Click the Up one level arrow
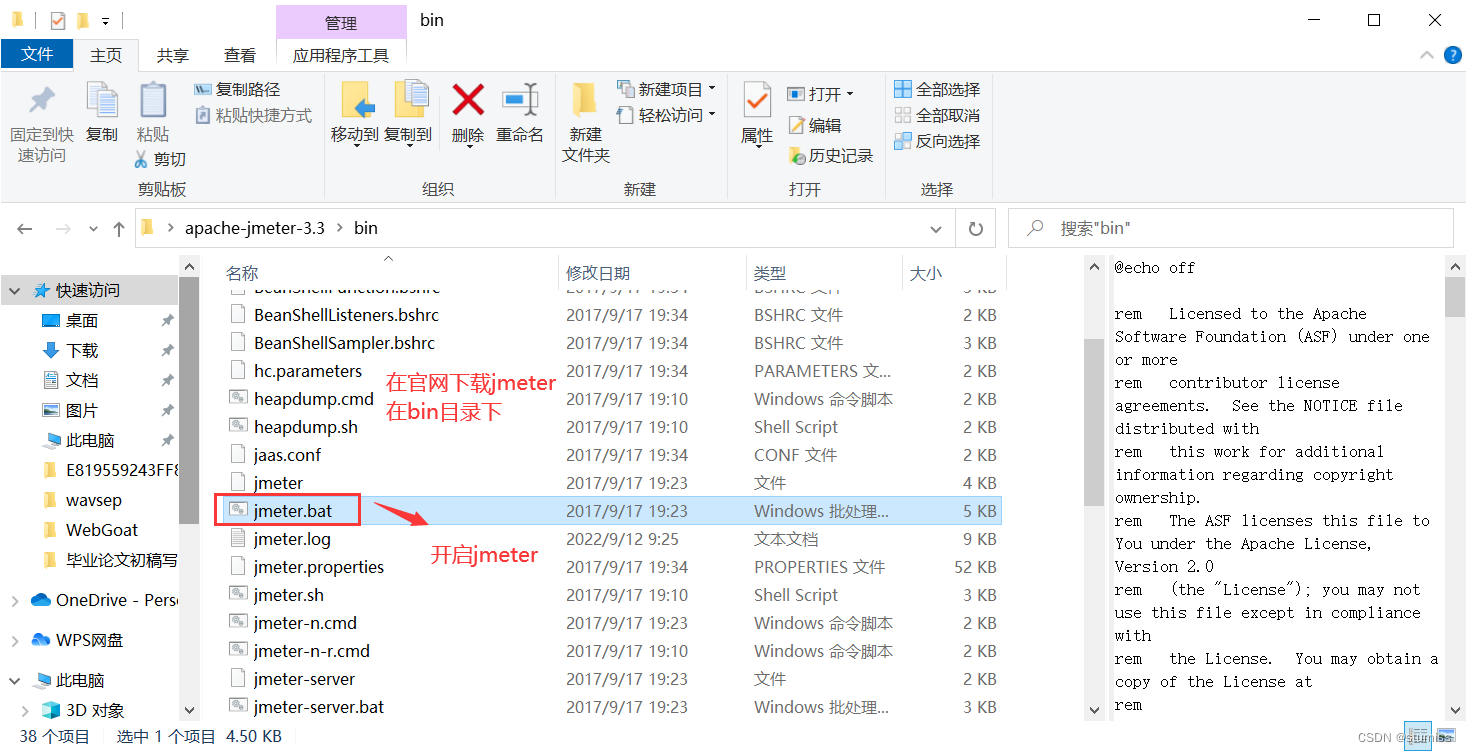1467x752 pixels. (x=119, y=229)
